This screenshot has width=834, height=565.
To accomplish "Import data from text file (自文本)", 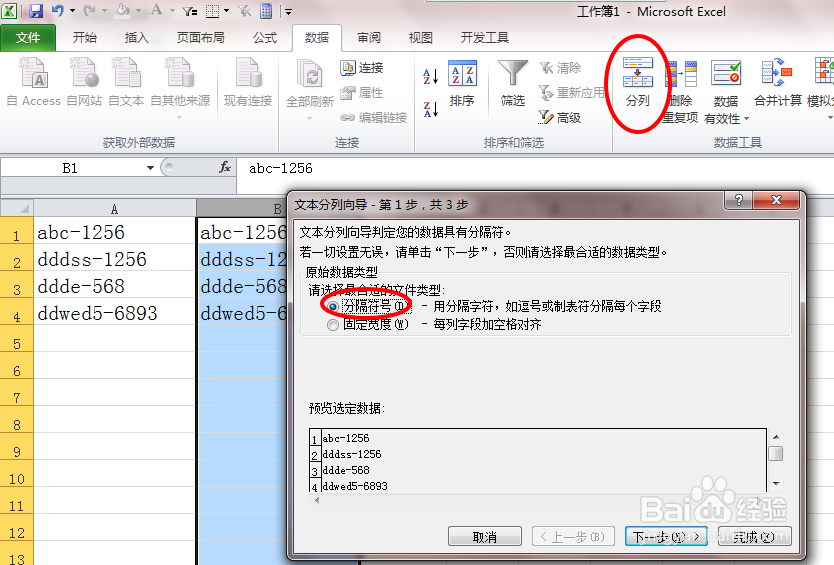I will pyautogui.click(x=126, y=83).
